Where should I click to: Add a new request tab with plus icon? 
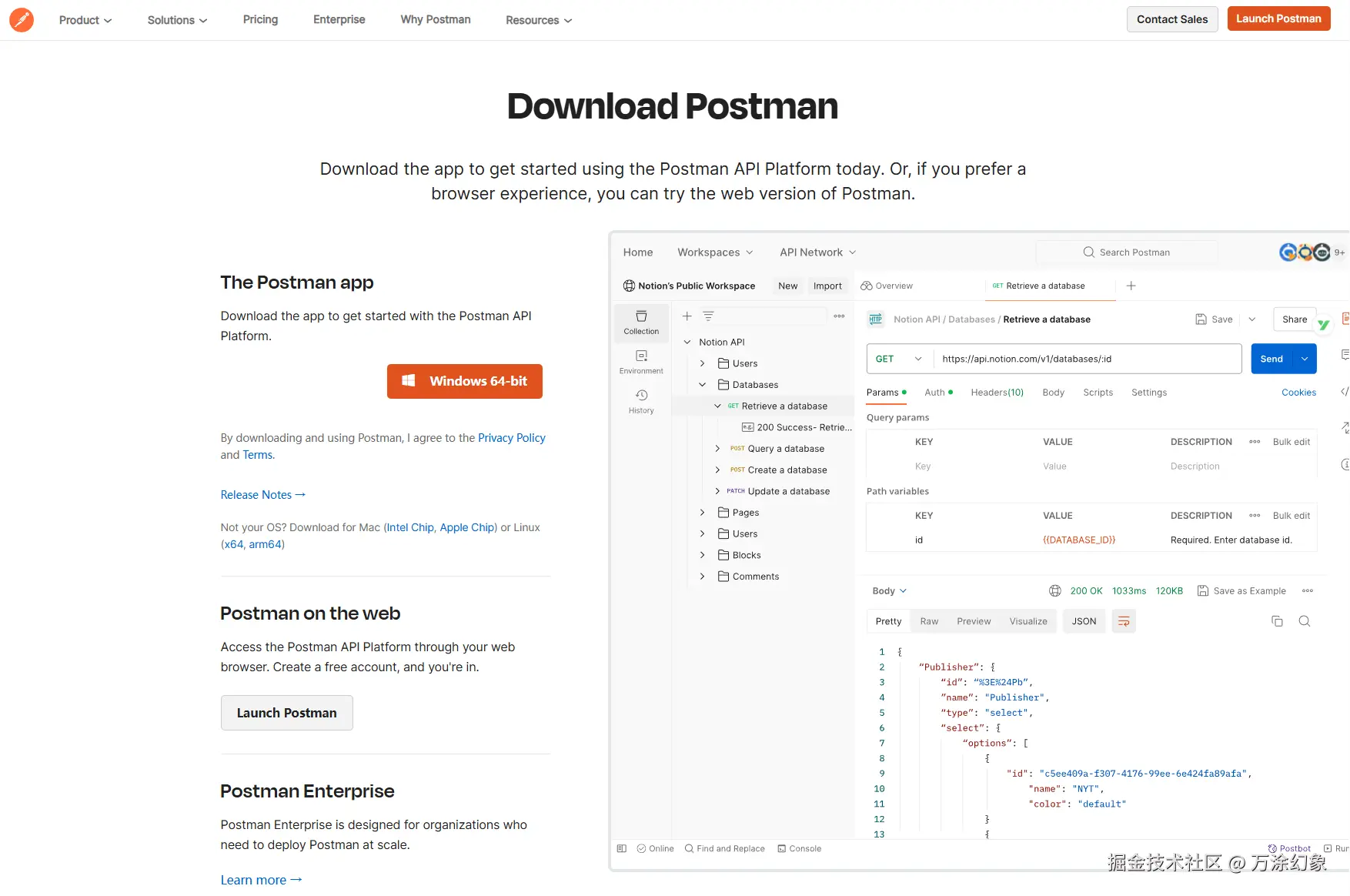(x=1131, y=286)
